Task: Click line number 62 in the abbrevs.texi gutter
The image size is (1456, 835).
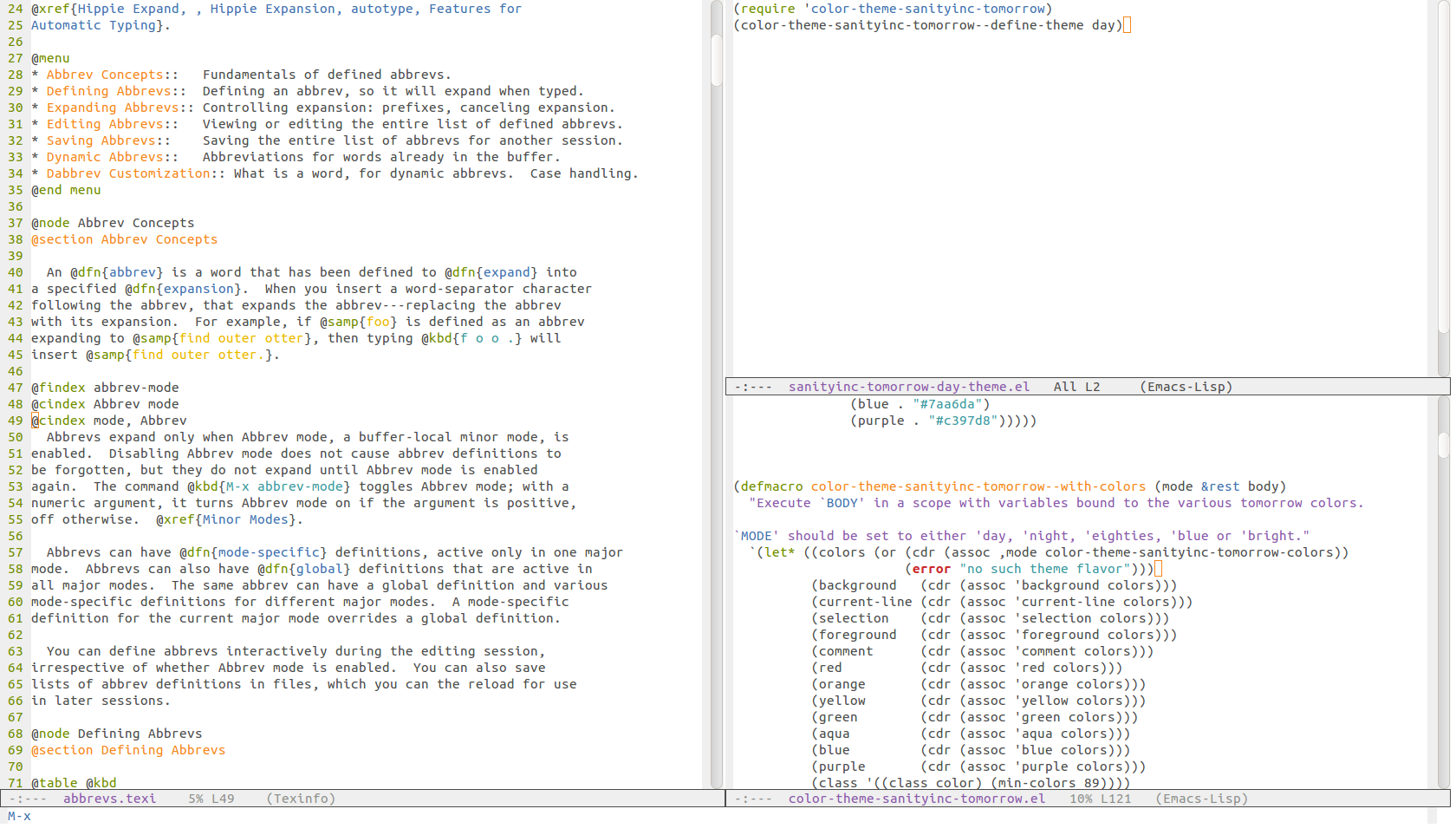Action: click(x=16, y=635)
